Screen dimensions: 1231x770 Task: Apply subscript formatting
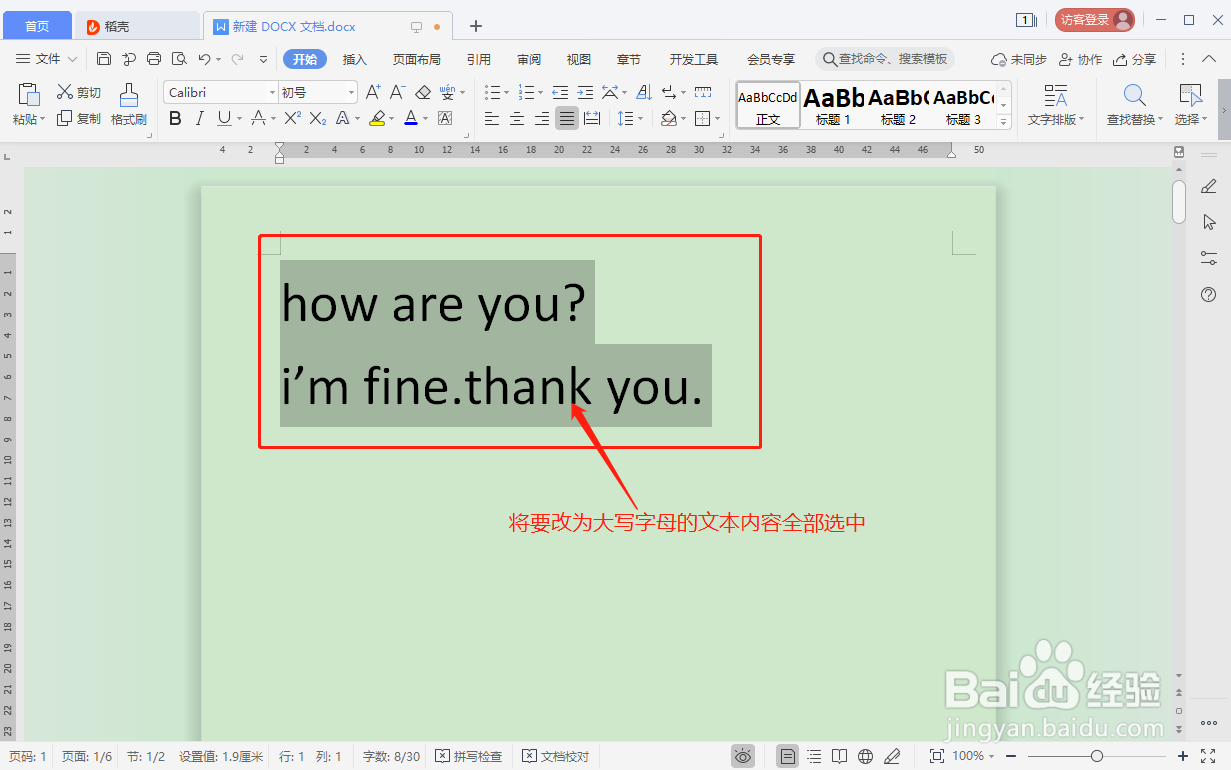coord(318,118)
